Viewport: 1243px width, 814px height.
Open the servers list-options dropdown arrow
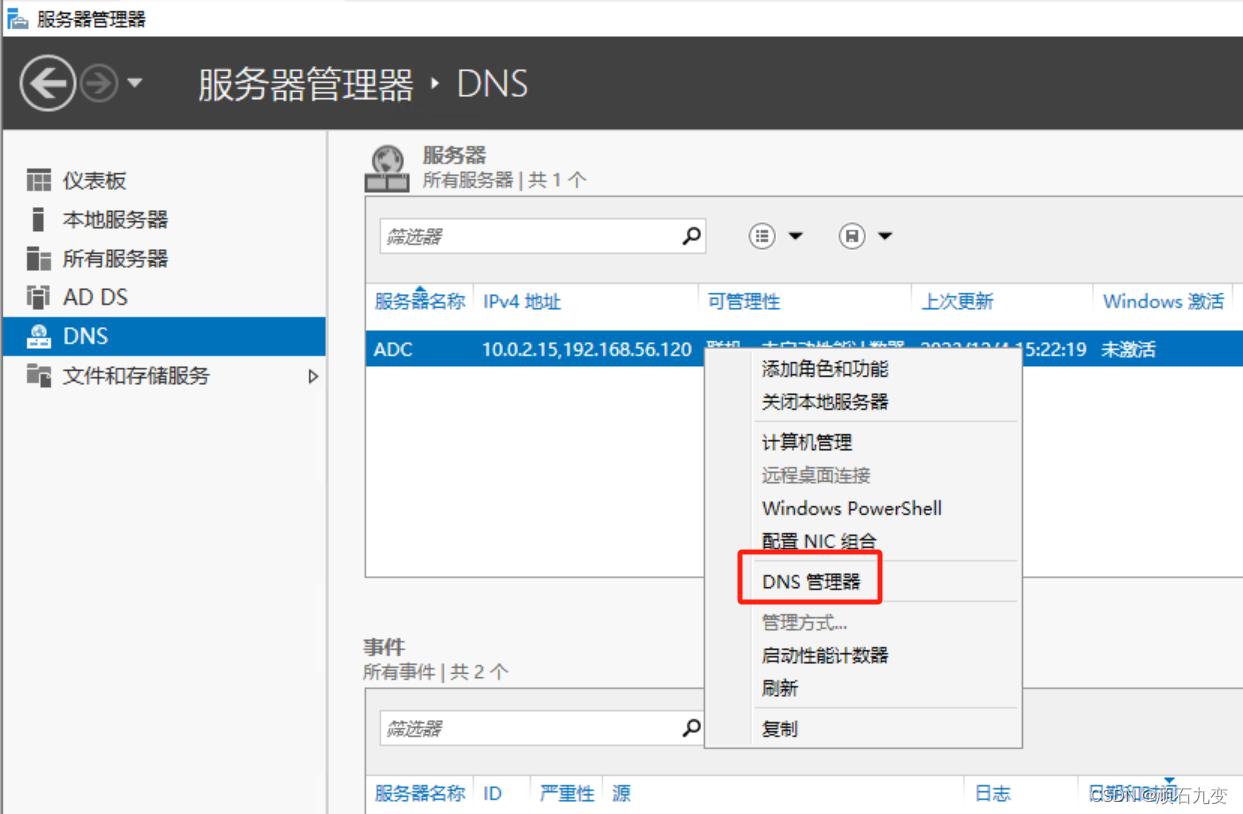(796, 236)
